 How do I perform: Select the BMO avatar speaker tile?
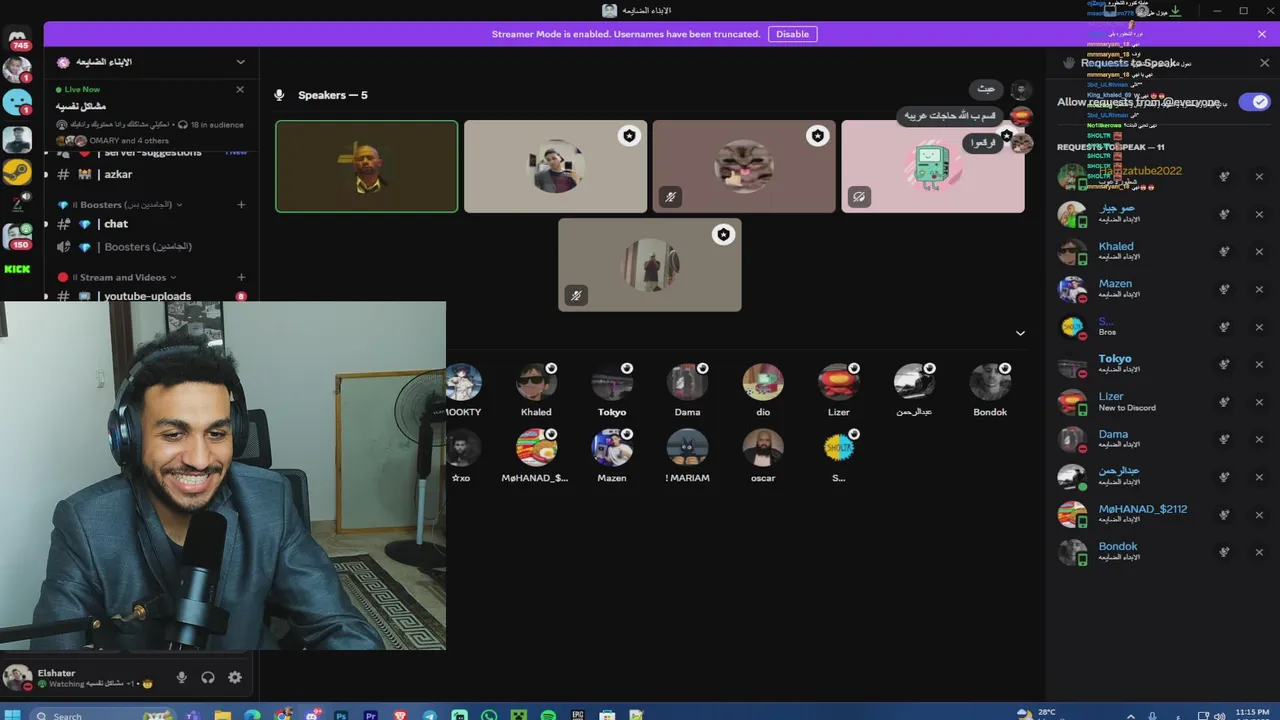933,167
